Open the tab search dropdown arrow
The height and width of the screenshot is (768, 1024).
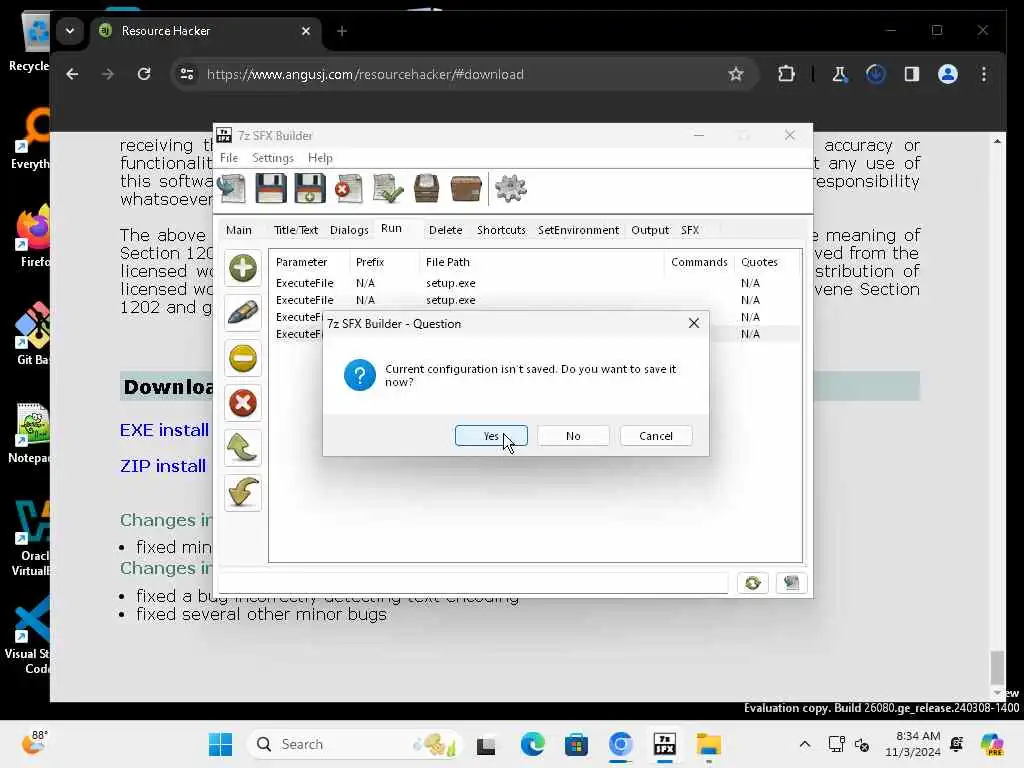point(70,31)
